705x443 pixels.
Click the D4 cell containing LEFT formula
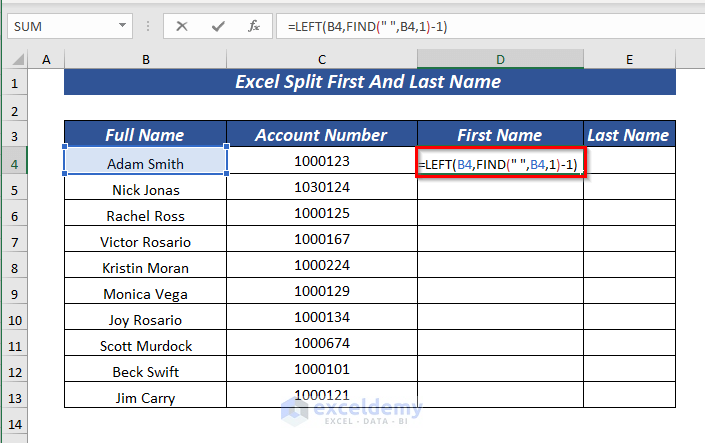500,162
